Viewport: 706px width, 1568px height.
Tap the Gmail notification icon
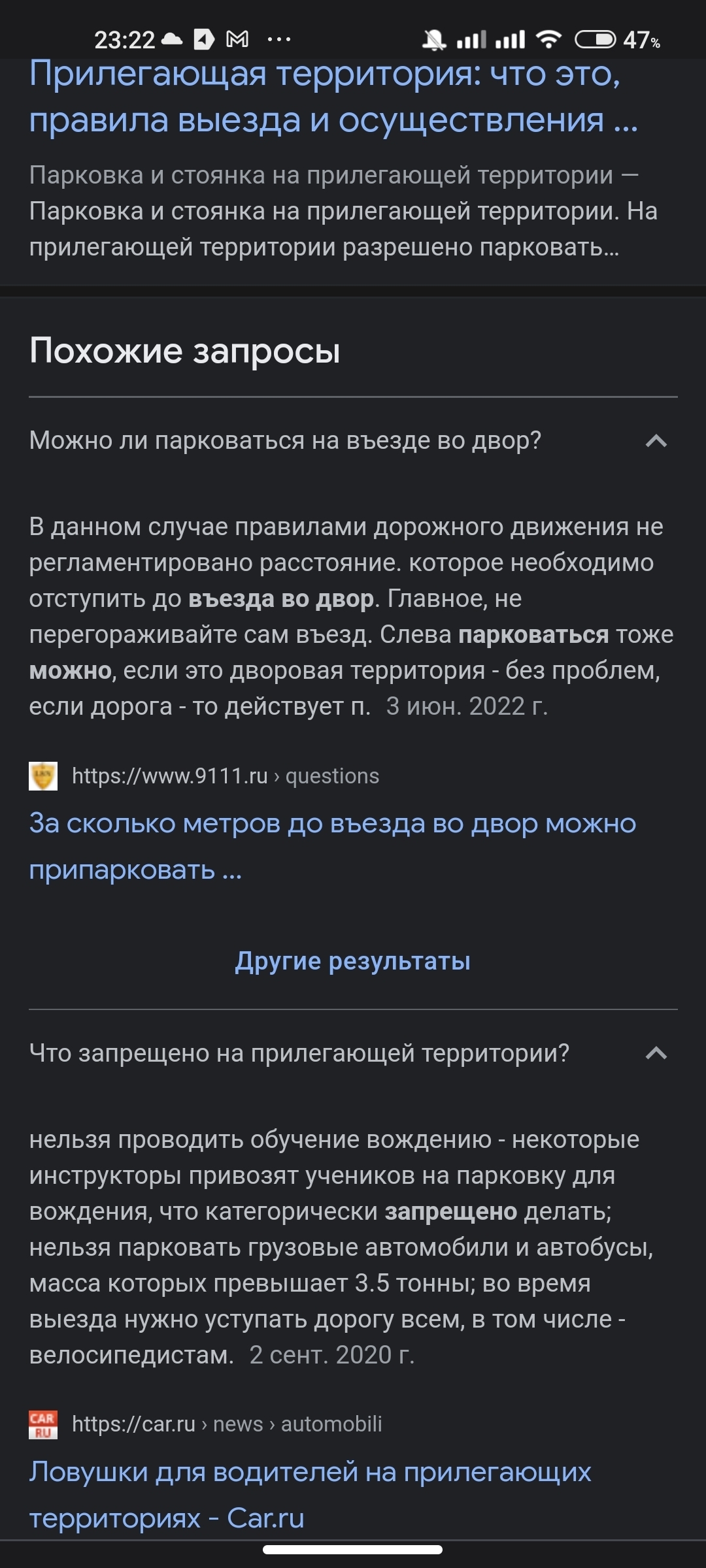(237, 40)
